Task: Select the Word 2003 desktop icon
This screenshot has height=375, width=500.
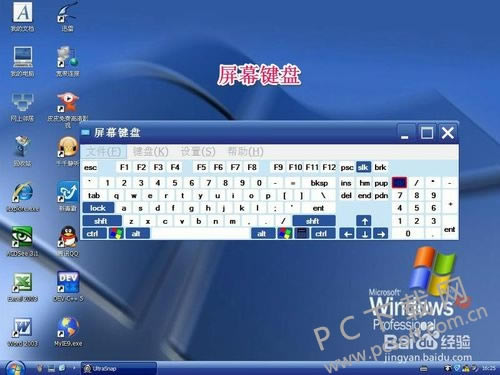Action: click(x=22, y=331)
